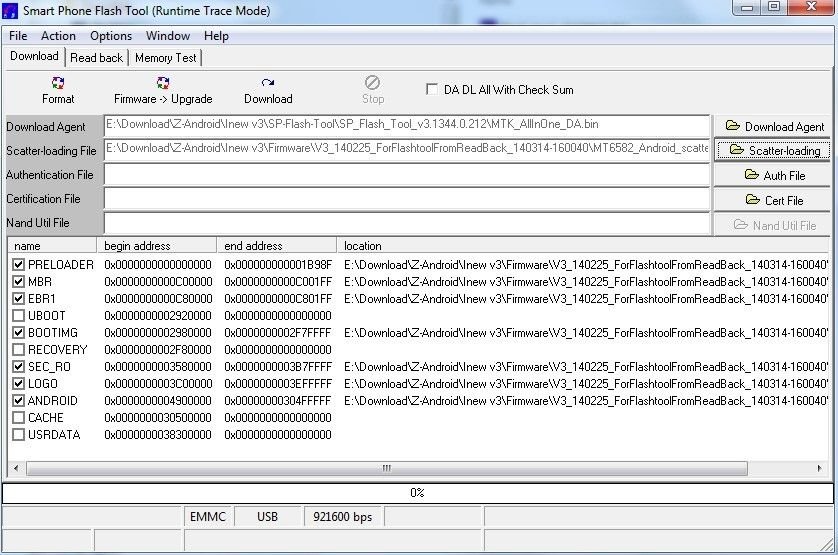This screenshot has height=555, width=838.
Task: Open the Window menu
Action: (168, 36)
